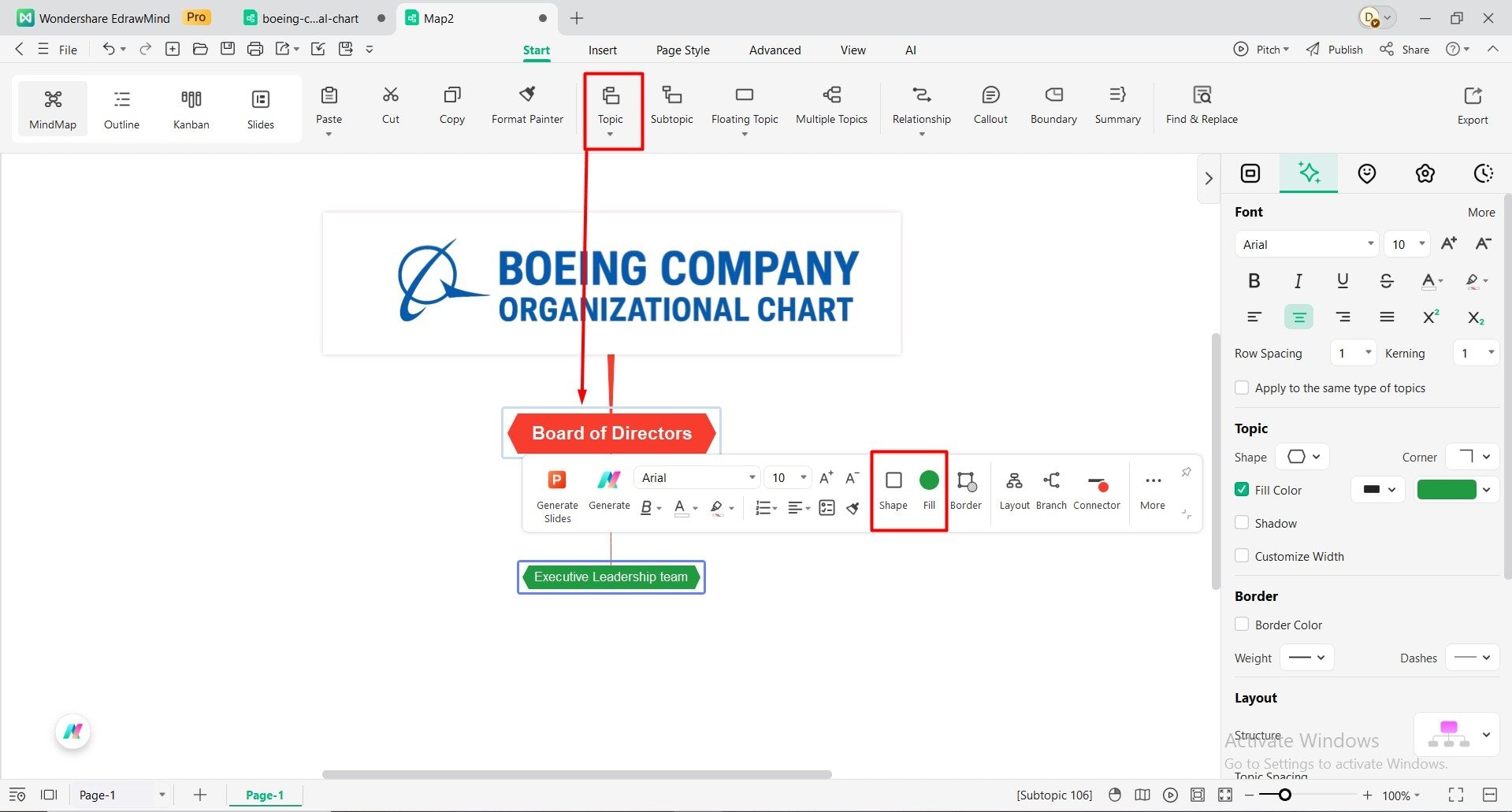The width and height of the screenshot is (1512, 812).
Task: Switch to the Page Style ribbon tab
Action: (682, 50)
